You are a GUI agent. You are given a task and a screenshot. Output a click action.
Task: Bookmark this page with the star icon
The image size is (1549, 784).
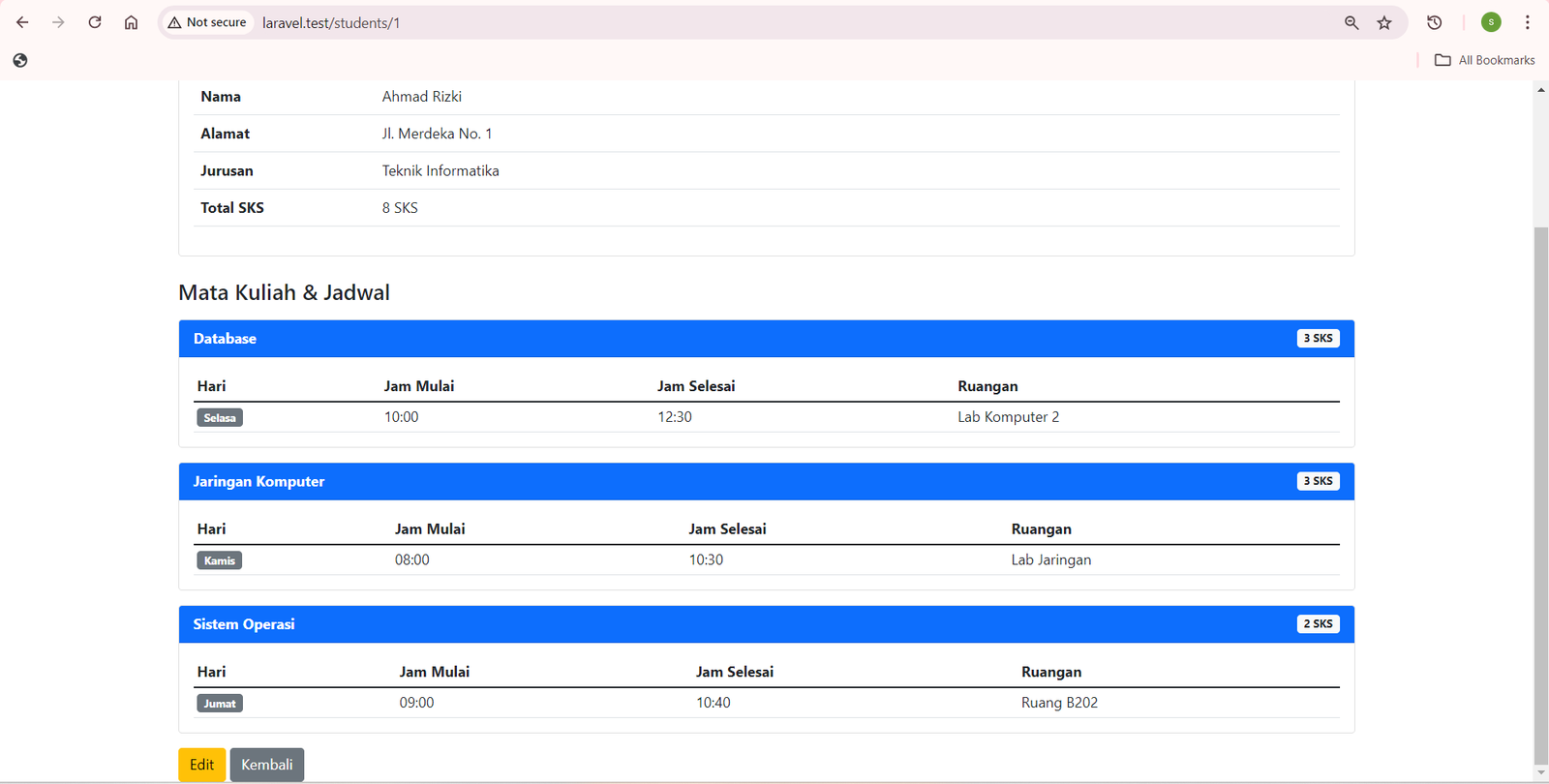coord(1384,22)
